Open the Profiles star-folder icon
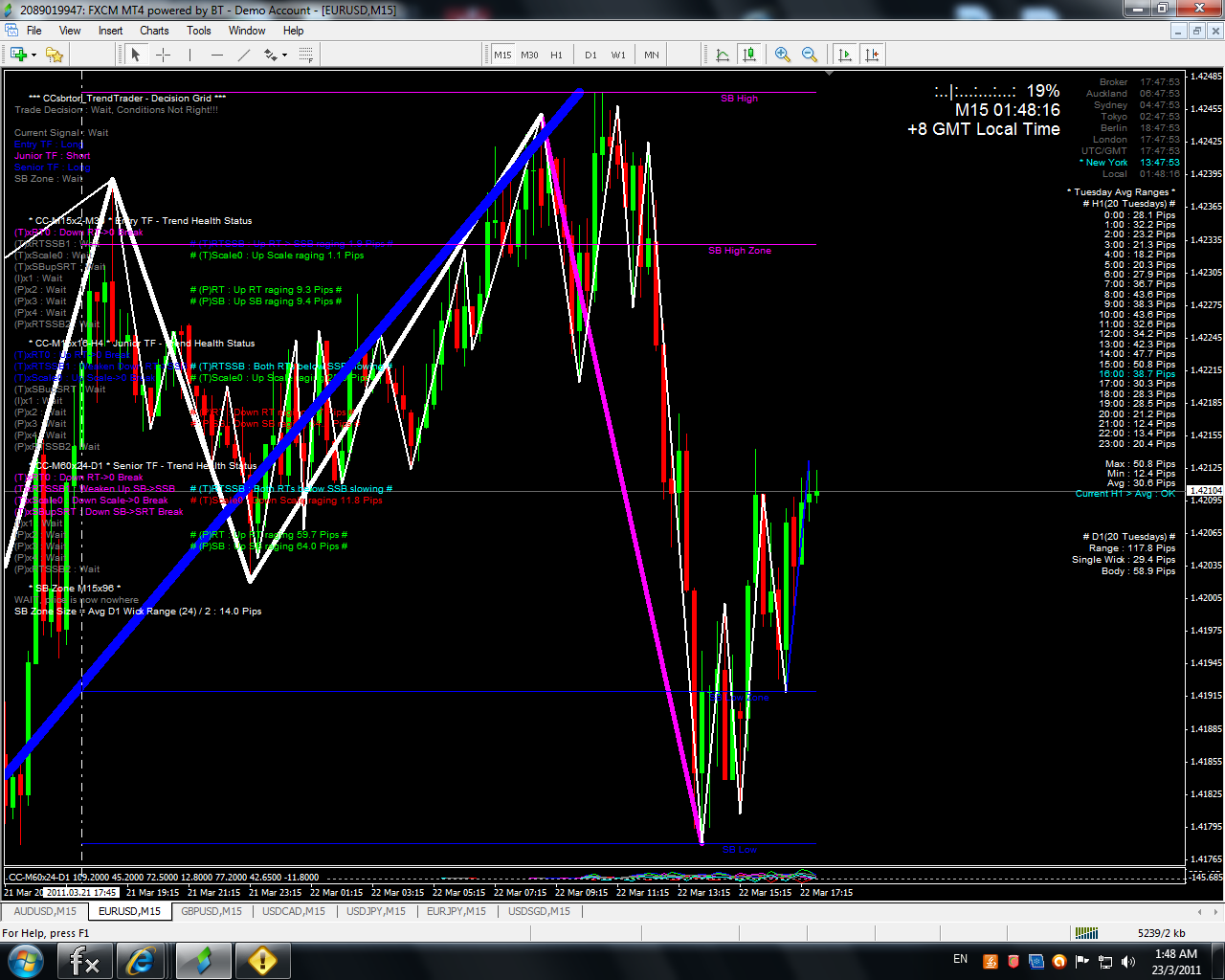The width and height of the screenshot is (1225, 980). coord(55,55)
